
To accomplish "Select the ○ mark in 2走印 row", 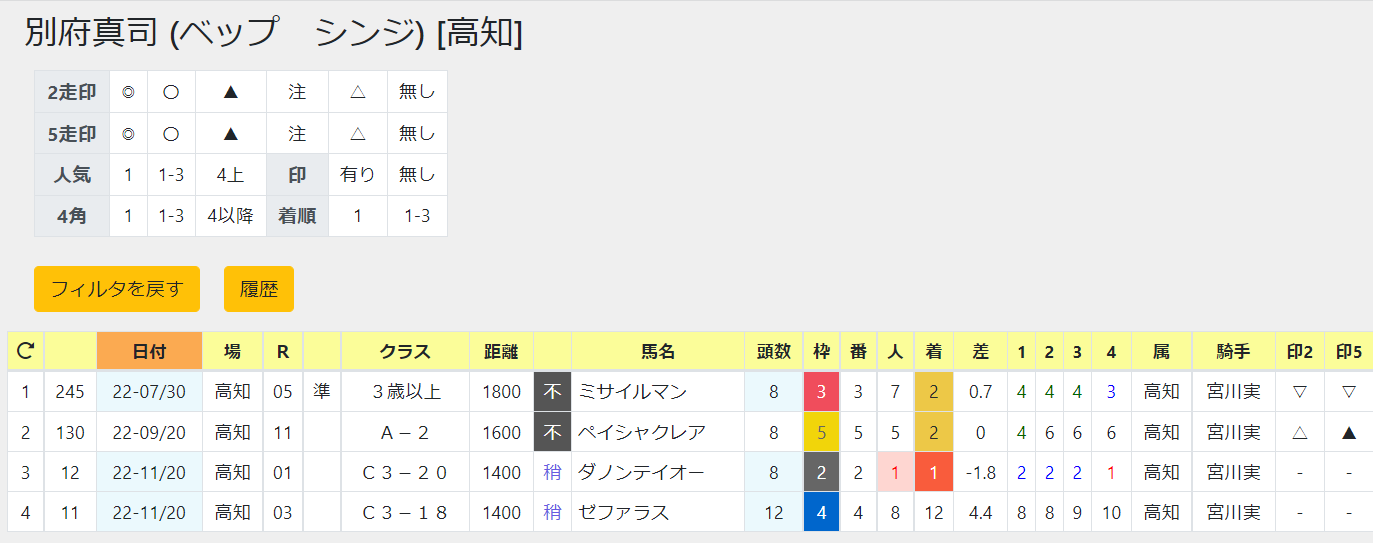I will 171,92.
